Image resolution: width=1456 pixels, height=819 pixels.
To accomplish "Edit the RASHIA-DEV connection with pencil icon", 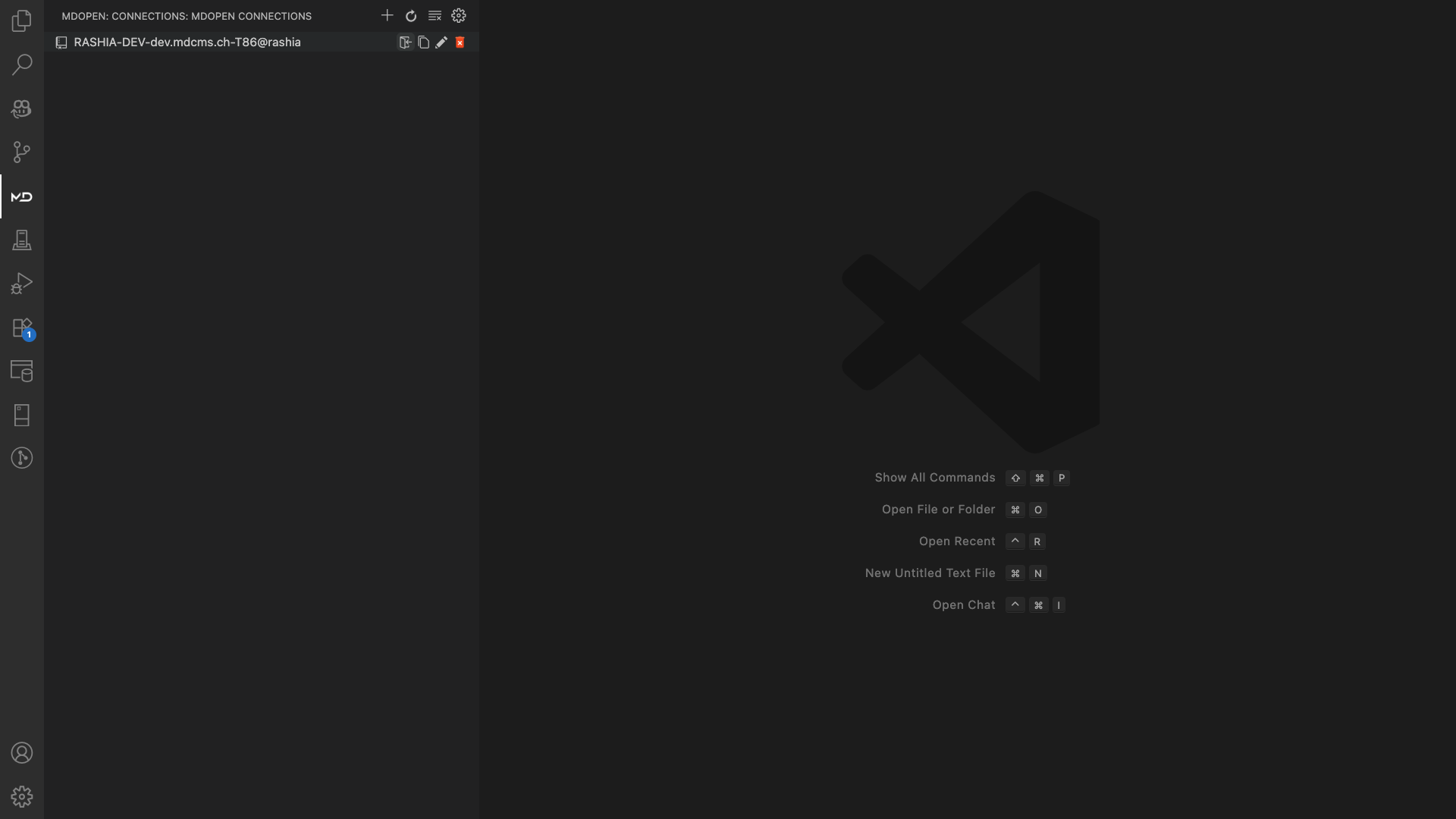I will (x=441, y=42).
